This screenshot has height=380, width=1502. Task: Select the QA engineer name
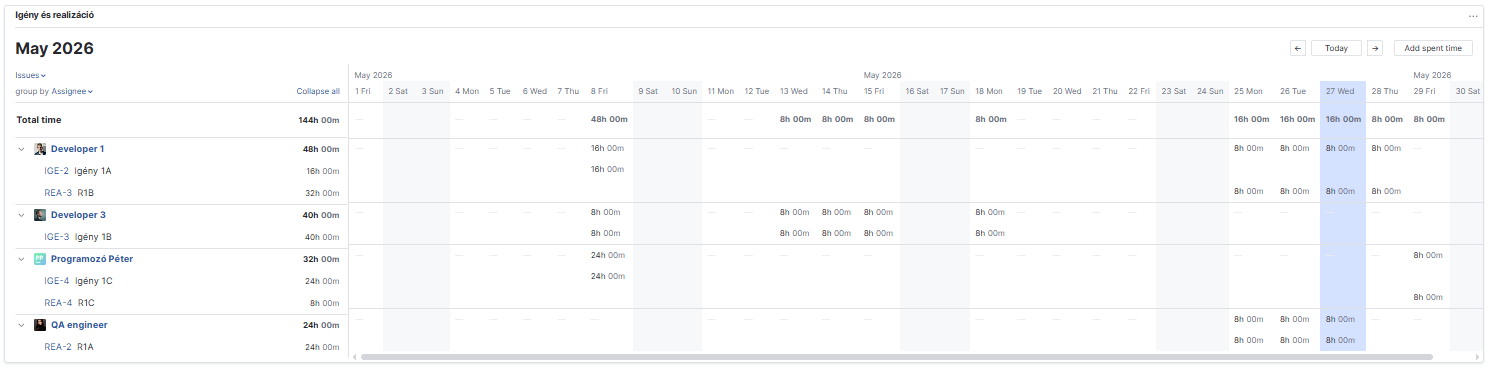79,325
